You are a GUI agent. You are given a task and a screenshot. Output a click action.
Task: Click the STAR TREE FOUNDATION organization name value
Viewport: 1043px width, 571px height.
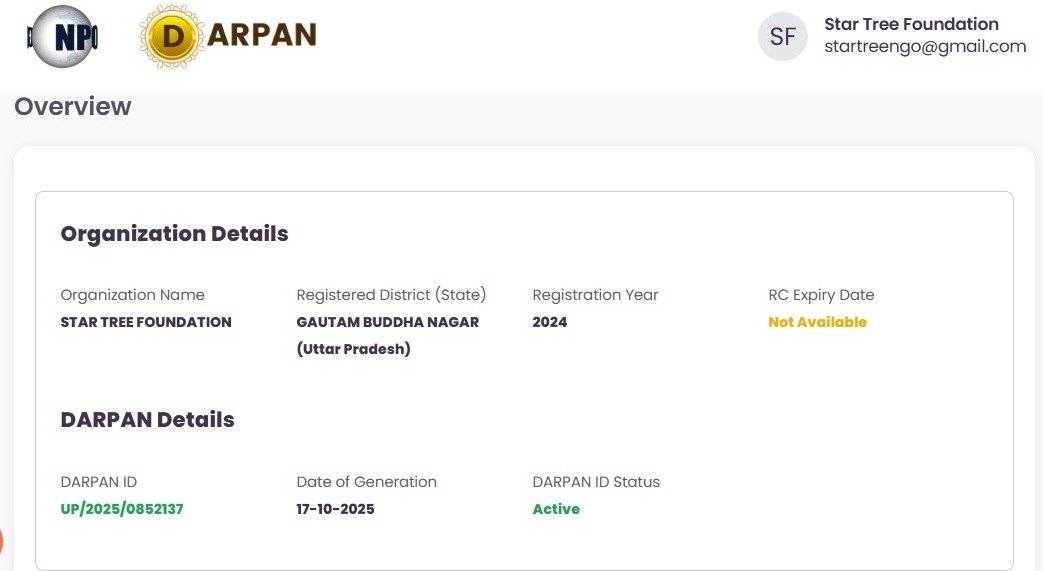tap(146, 322)
